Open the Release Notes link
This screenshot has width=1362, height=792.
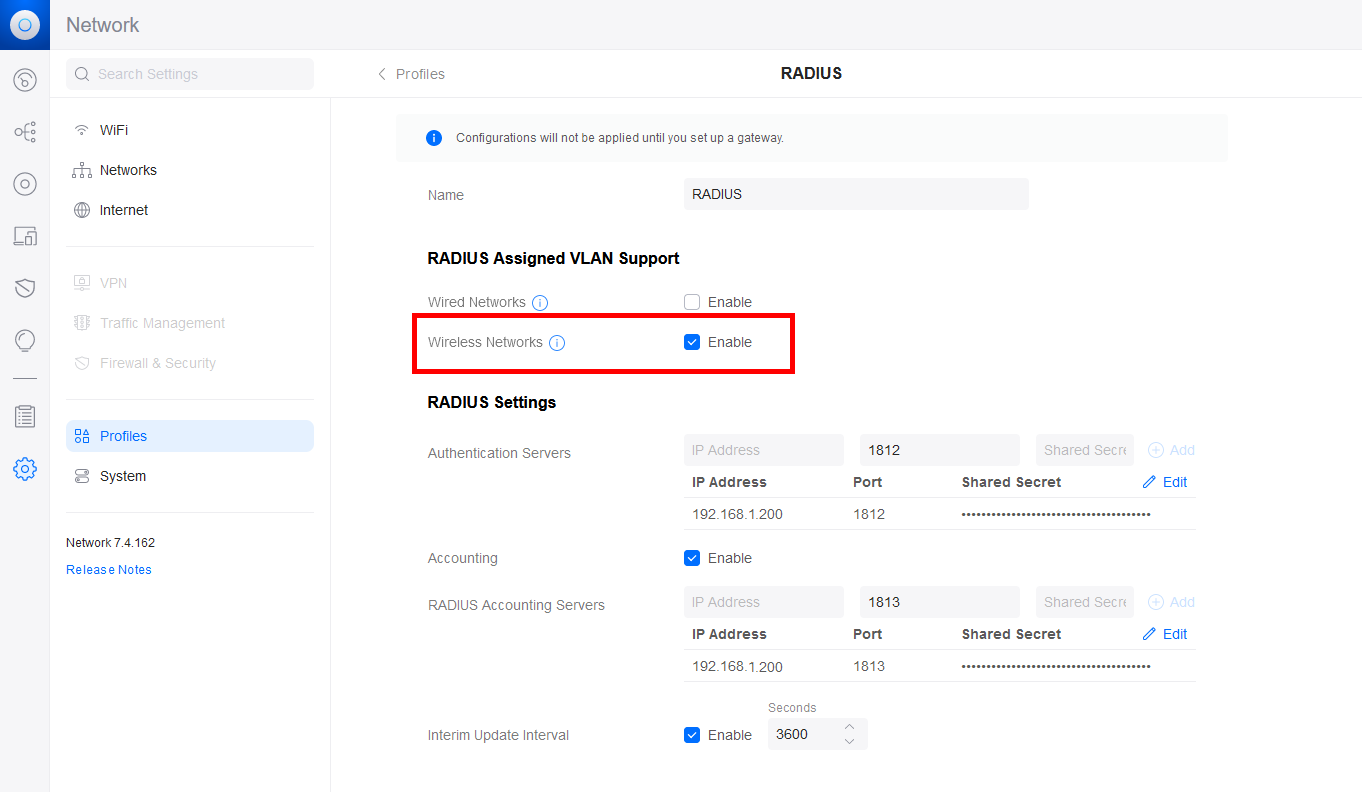pos(108,569)
